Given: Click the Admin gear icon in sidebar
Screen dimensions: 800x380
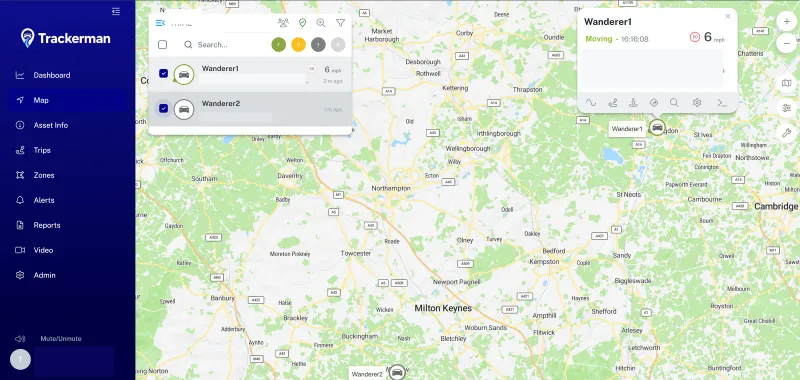Looking at the screenshot, I should pos(20,275).
